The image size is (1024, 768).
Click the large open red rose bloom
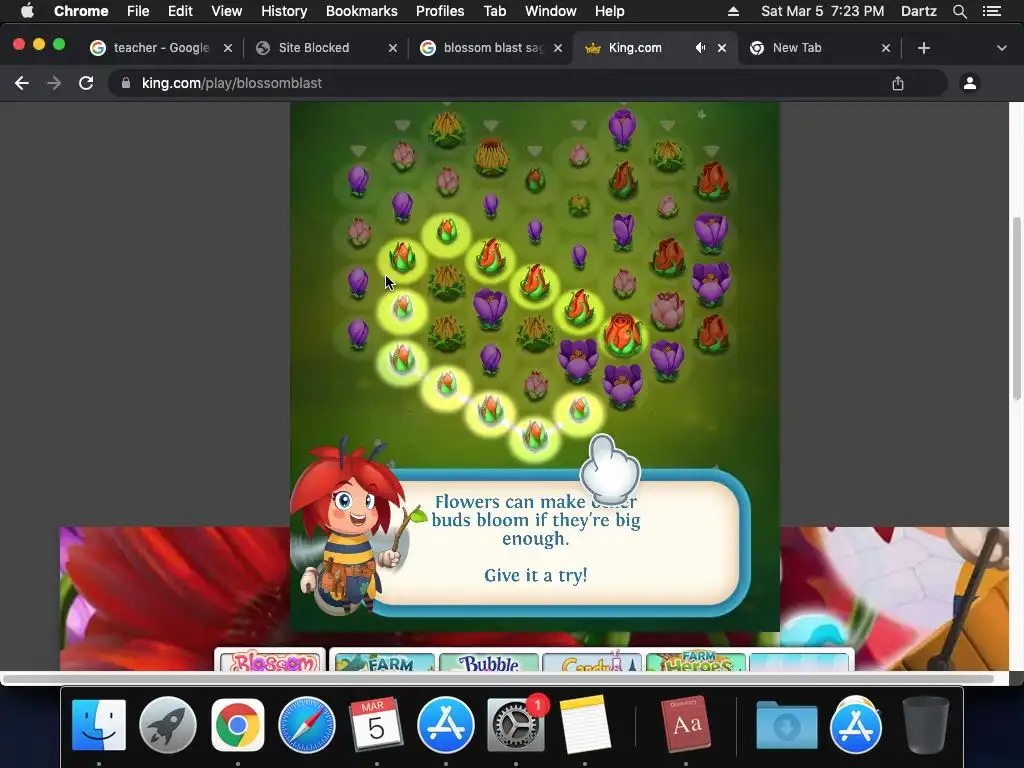[x=623, y=335]
